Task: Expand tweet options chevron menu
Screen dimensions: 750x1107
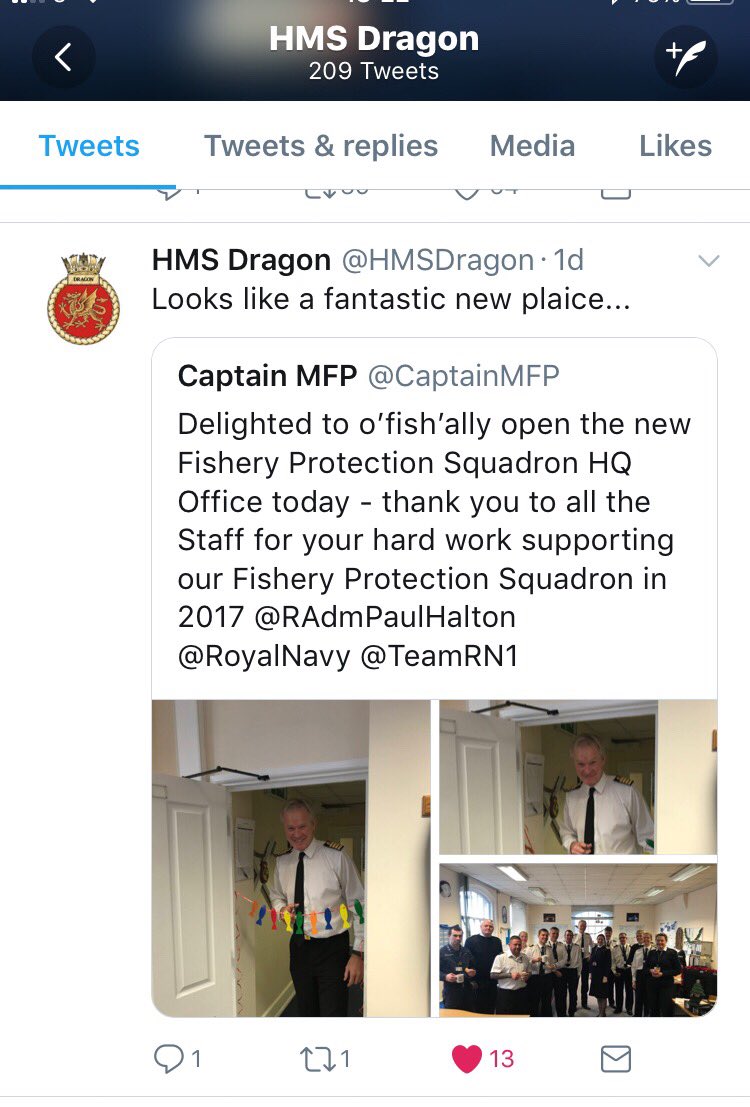Action: [708, 261]
